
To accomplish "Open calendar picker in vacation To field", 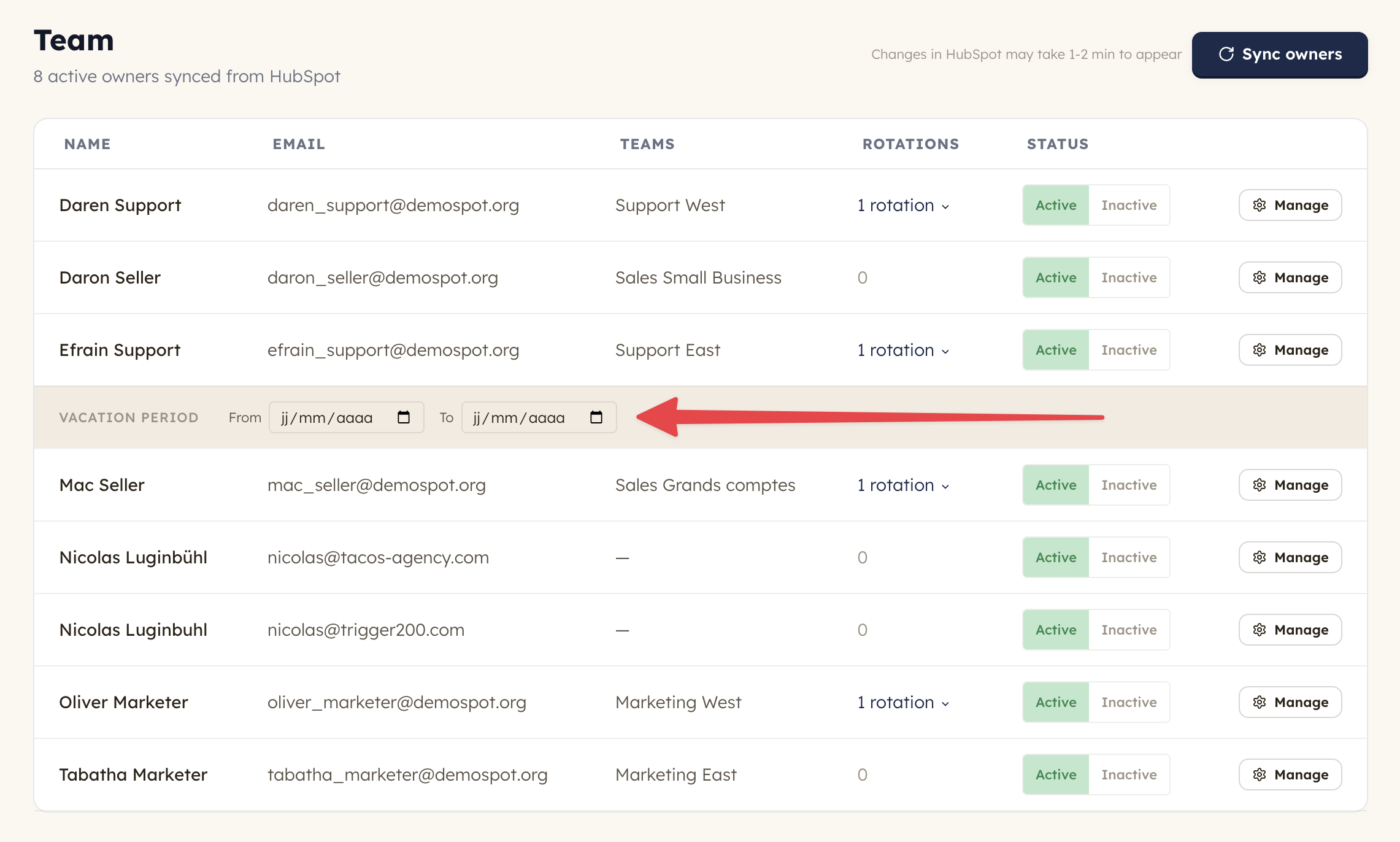I will pos(596,417).
